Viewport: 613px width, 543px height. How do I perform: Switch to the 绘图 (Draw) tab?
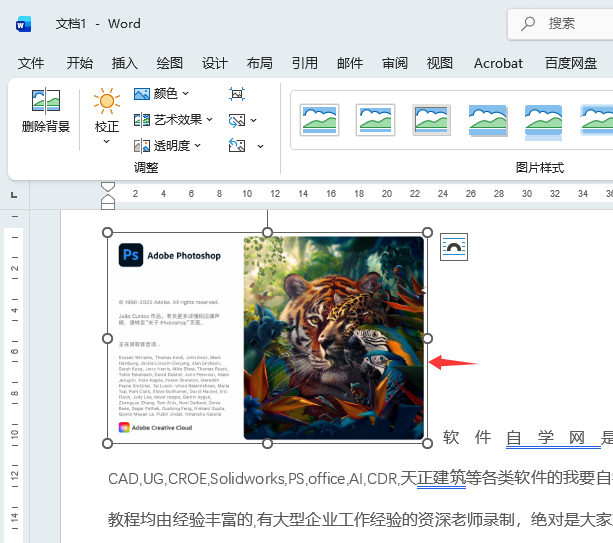point(170,63)
